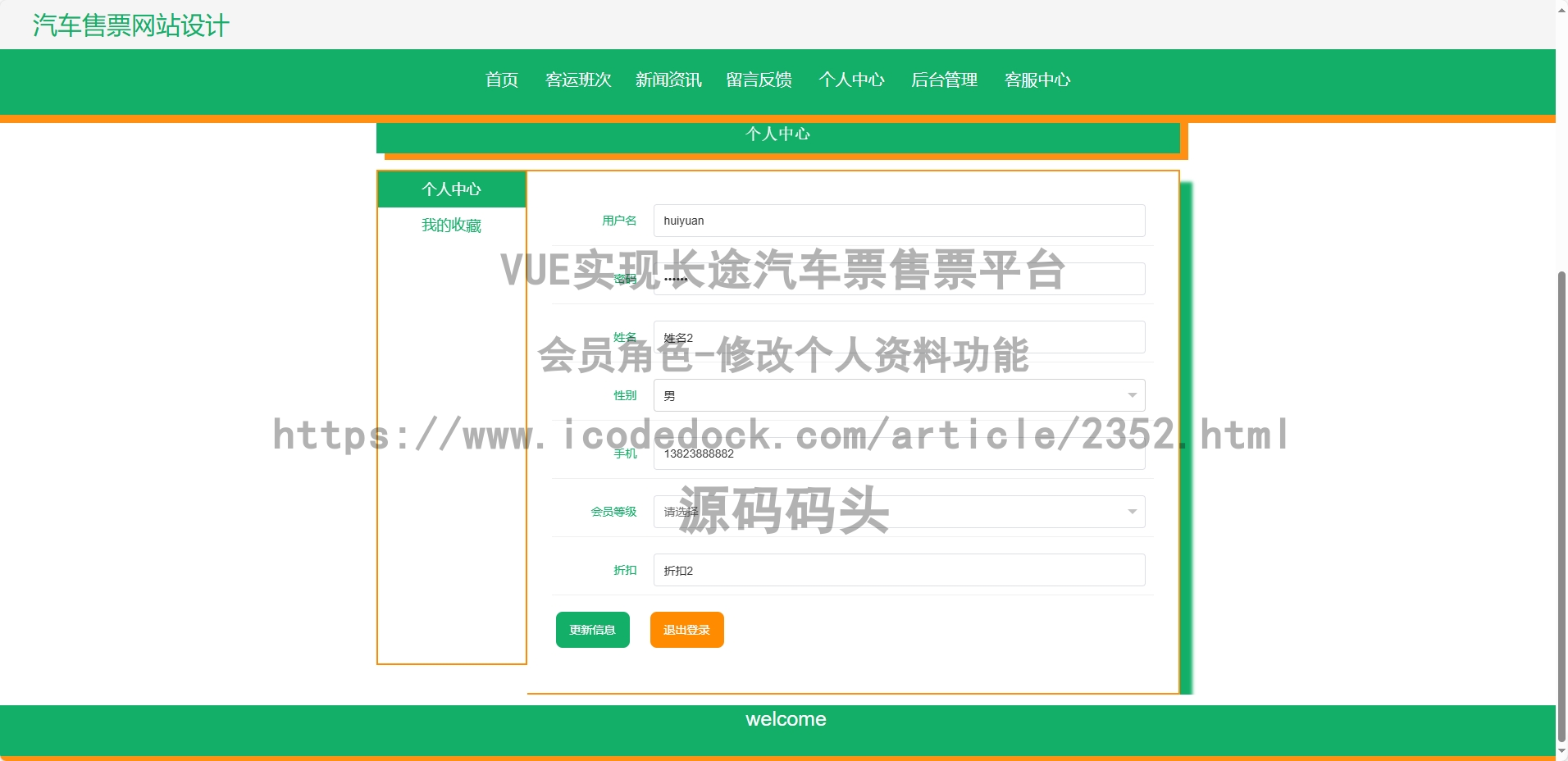The height and width of the screenshot is (761, 1568).
Task: Open the 性别 dropdown
Action: [x=899, y=395]
